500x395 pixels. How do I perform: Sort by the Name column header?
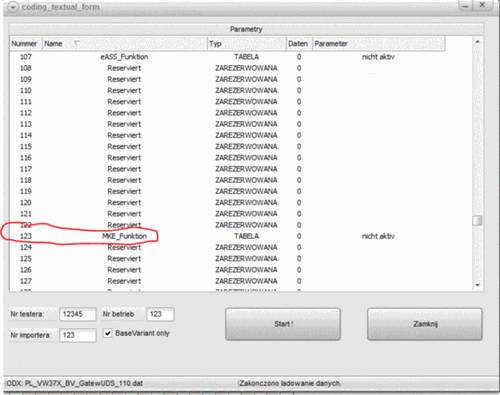click(124, 44)
